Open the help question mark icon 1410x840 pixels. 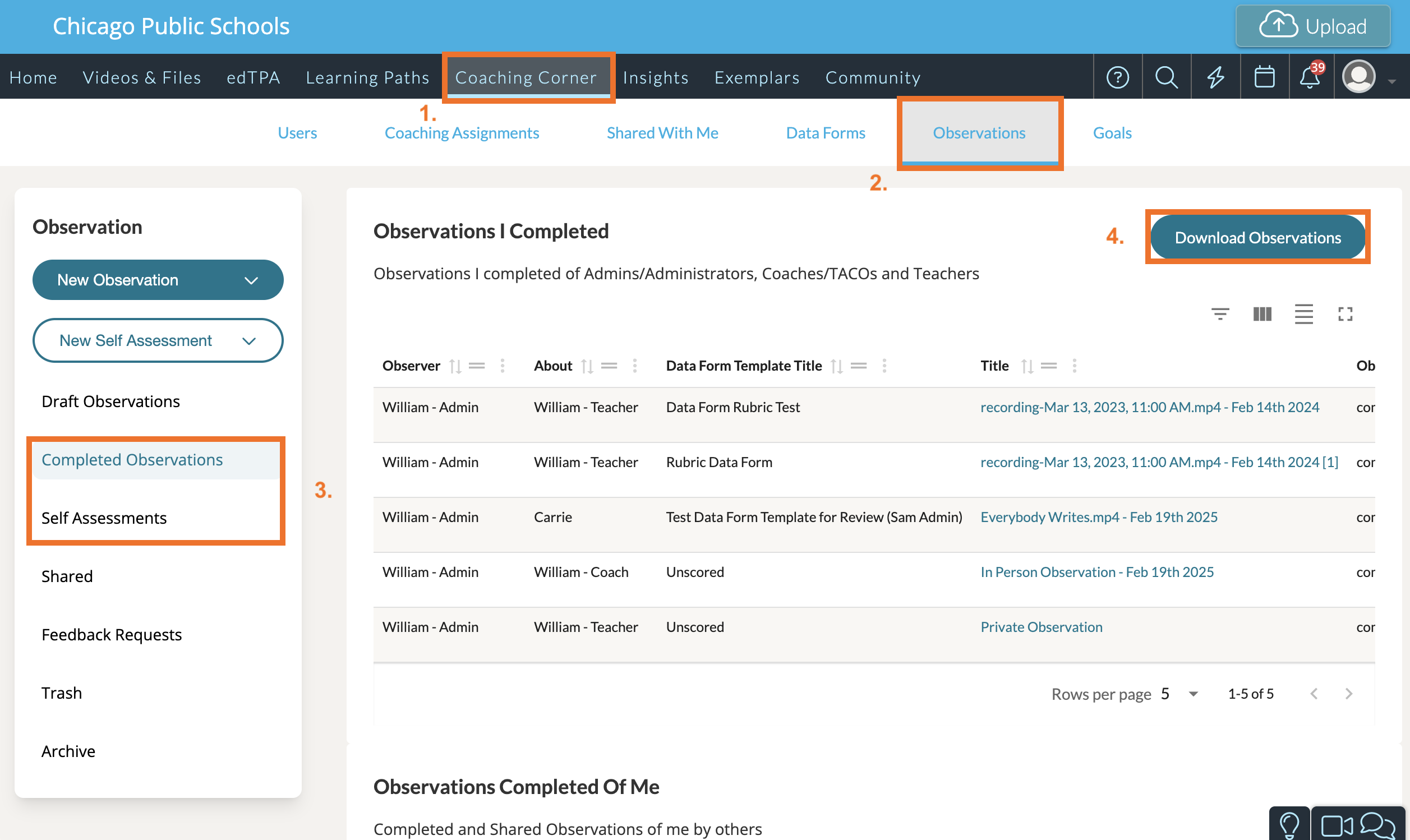coord(1117,77)
